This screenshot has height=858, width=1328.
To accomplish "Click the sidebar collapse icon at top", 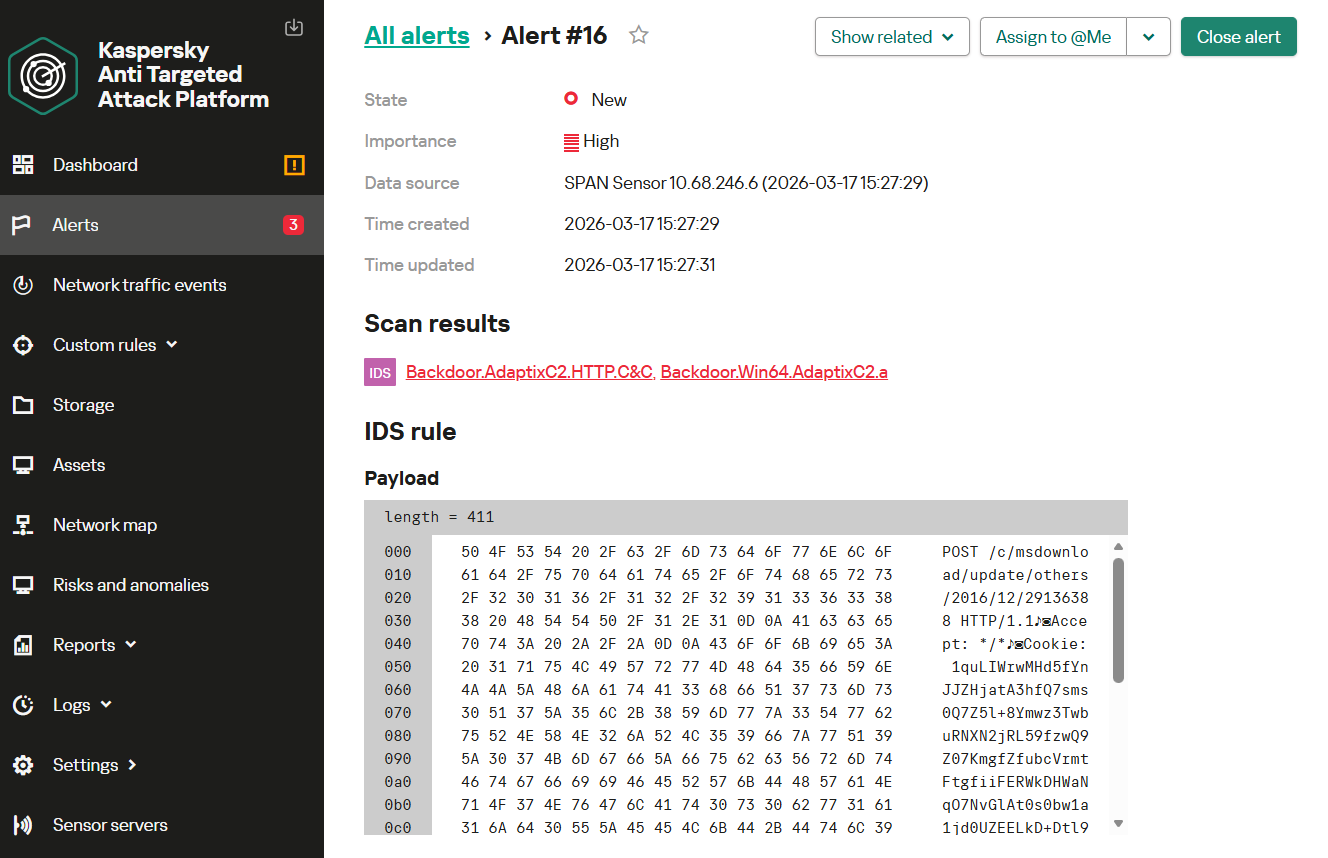I will 293,27.
